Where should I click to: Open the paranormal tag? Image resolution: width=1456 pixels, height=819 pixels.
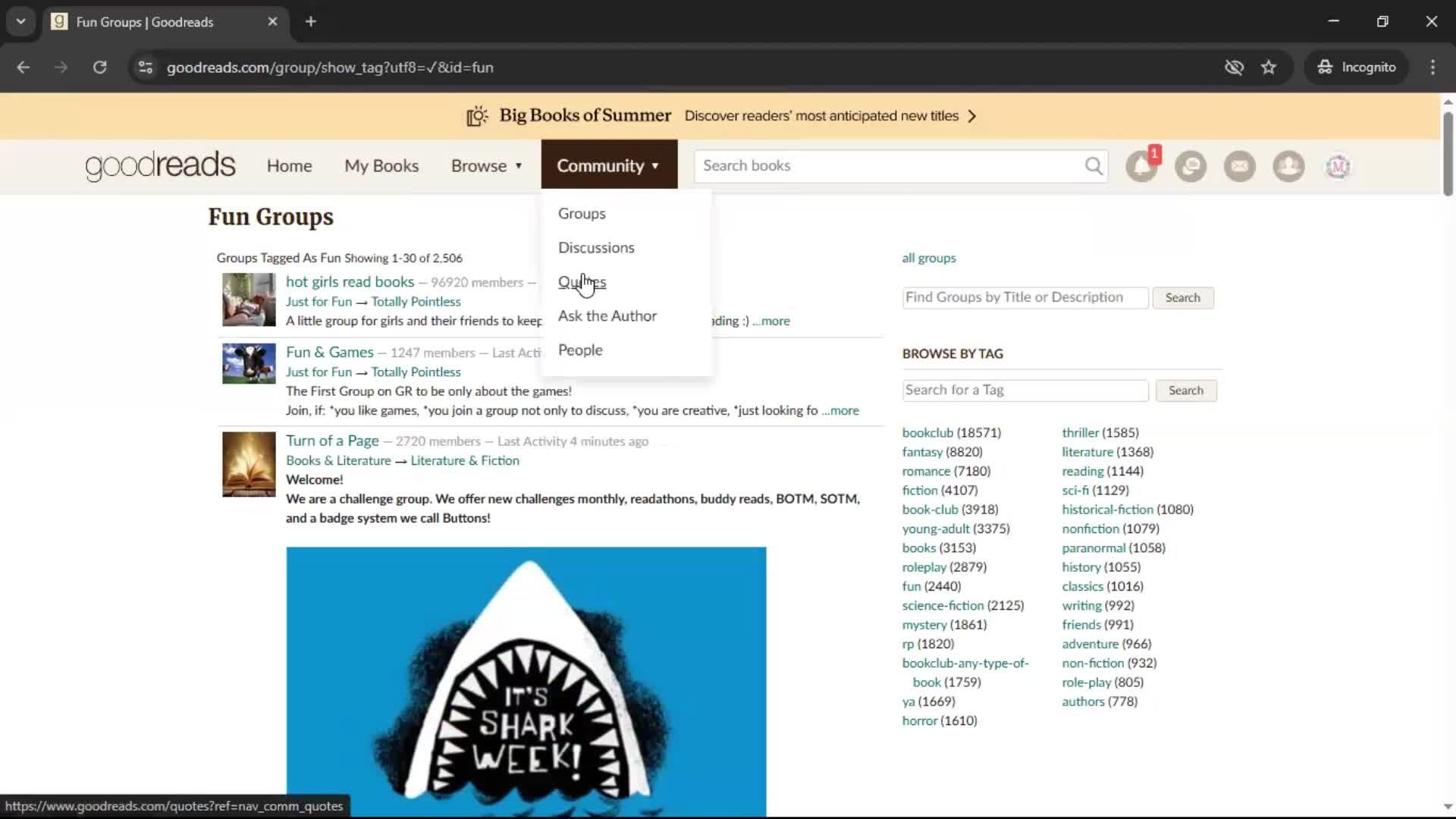pos(1094,548)
